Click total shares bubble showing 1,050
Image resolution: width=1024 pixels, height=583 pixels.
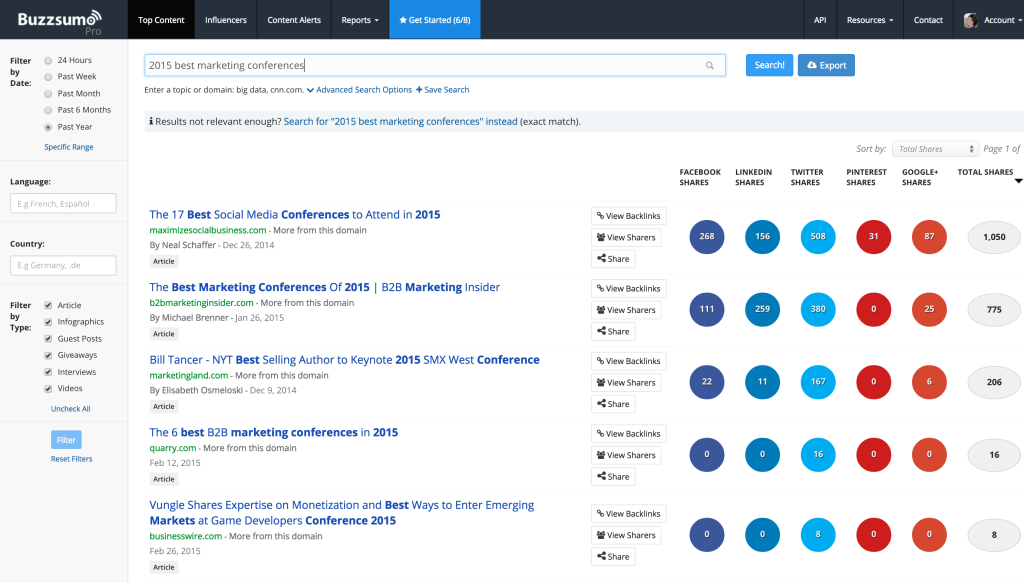(994, 237)
